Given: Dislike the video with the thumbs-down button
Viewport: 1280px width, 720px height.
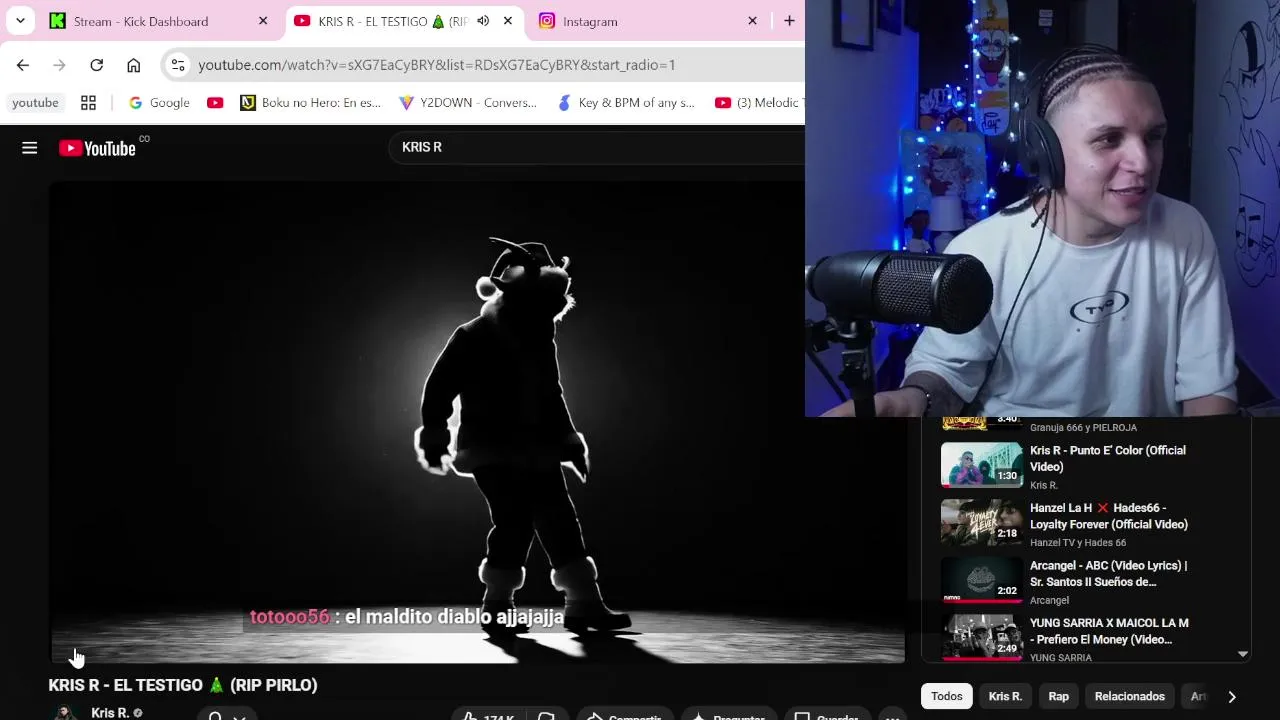Looking at the screenshot, I should pyautogui.click(x=546, y=716).
